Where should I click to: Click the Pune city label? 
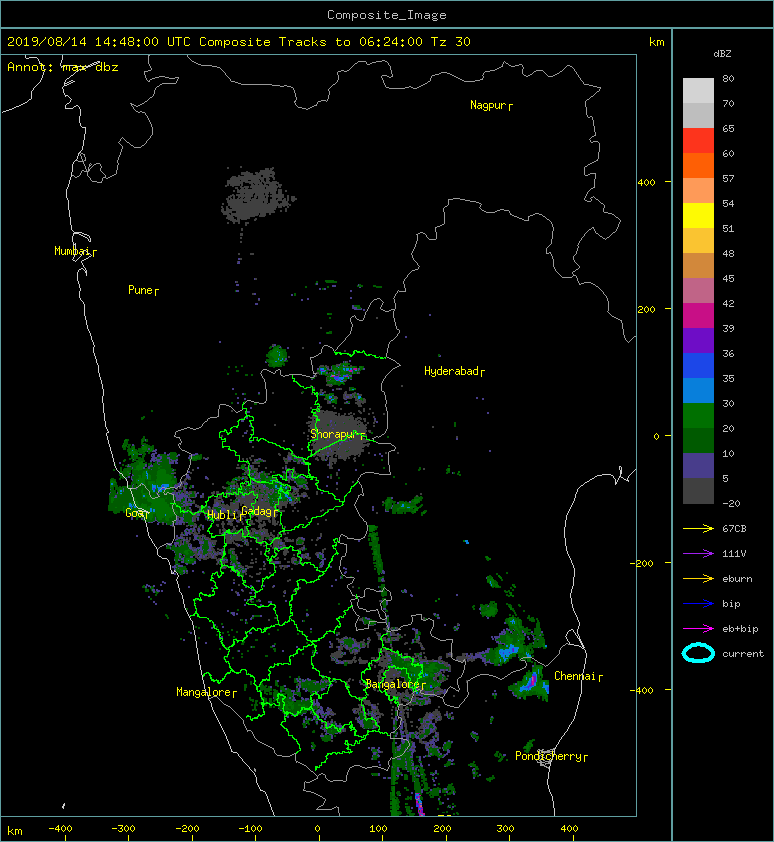(140, 290)
